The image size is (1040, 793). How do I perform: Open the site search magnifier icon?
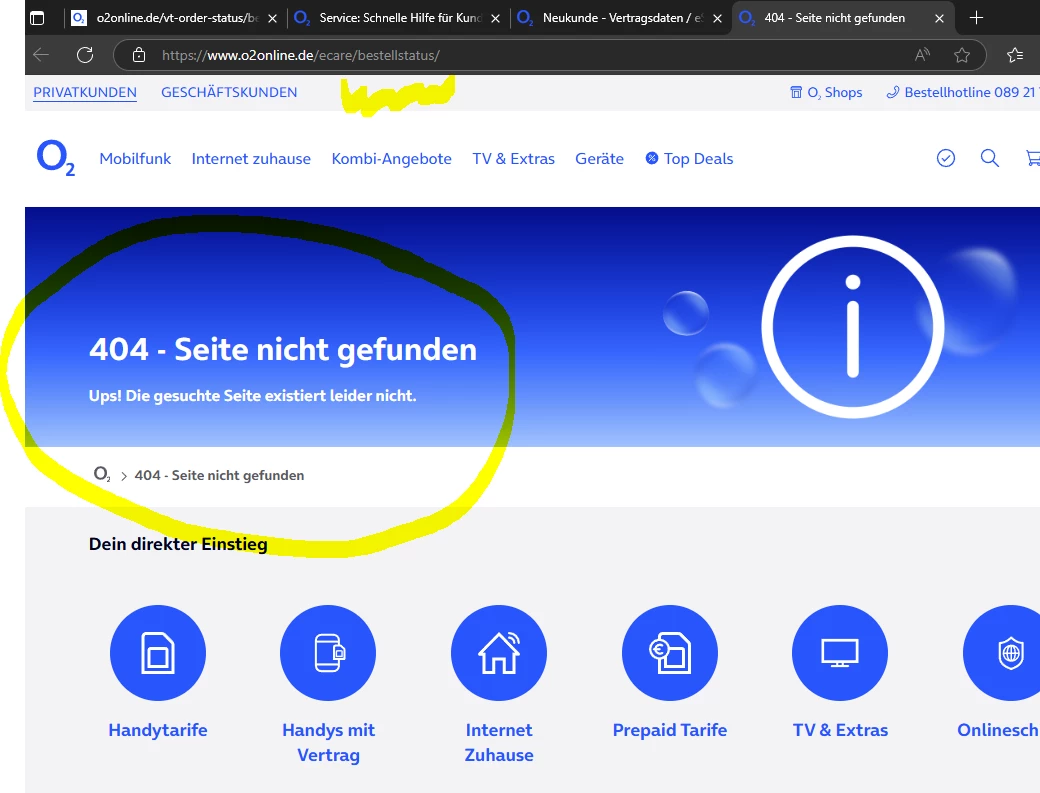point(990,158)
